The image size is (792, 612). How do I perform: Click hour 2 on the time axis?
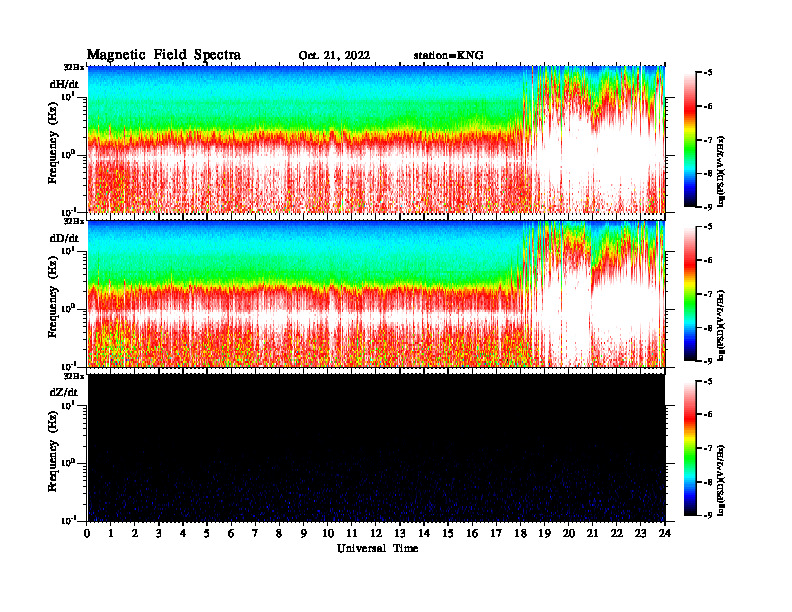click(135, 533)
